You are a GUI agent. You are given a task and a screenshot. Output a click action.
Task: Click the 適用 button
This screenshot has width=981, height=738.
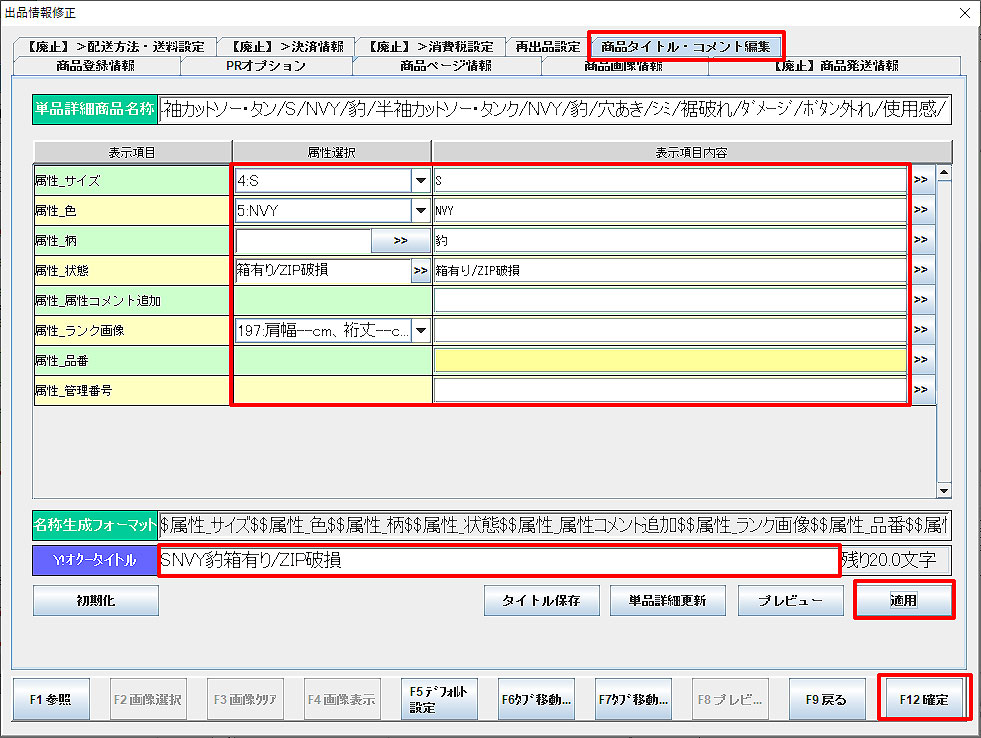904,601
